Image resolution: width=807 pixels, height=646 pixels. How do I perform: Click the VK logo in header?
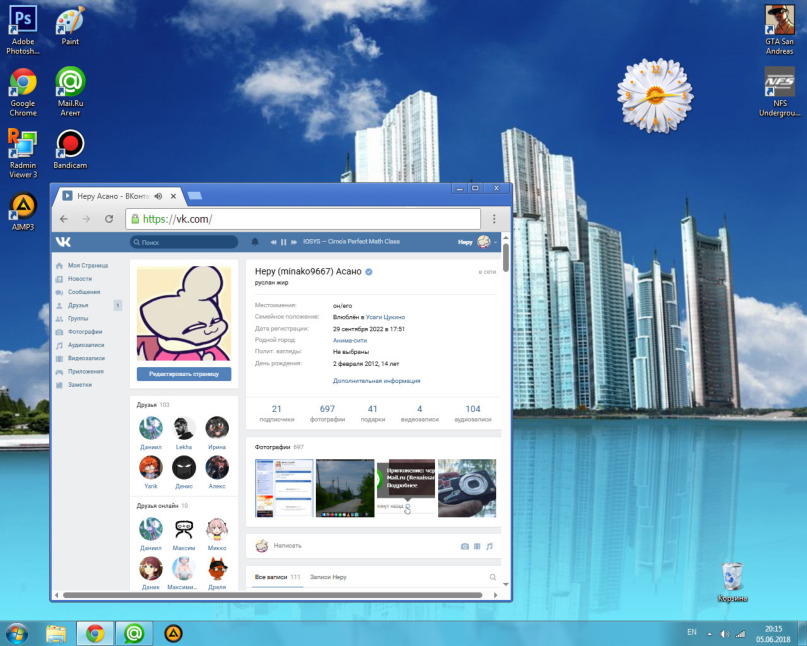click(63, 242)
